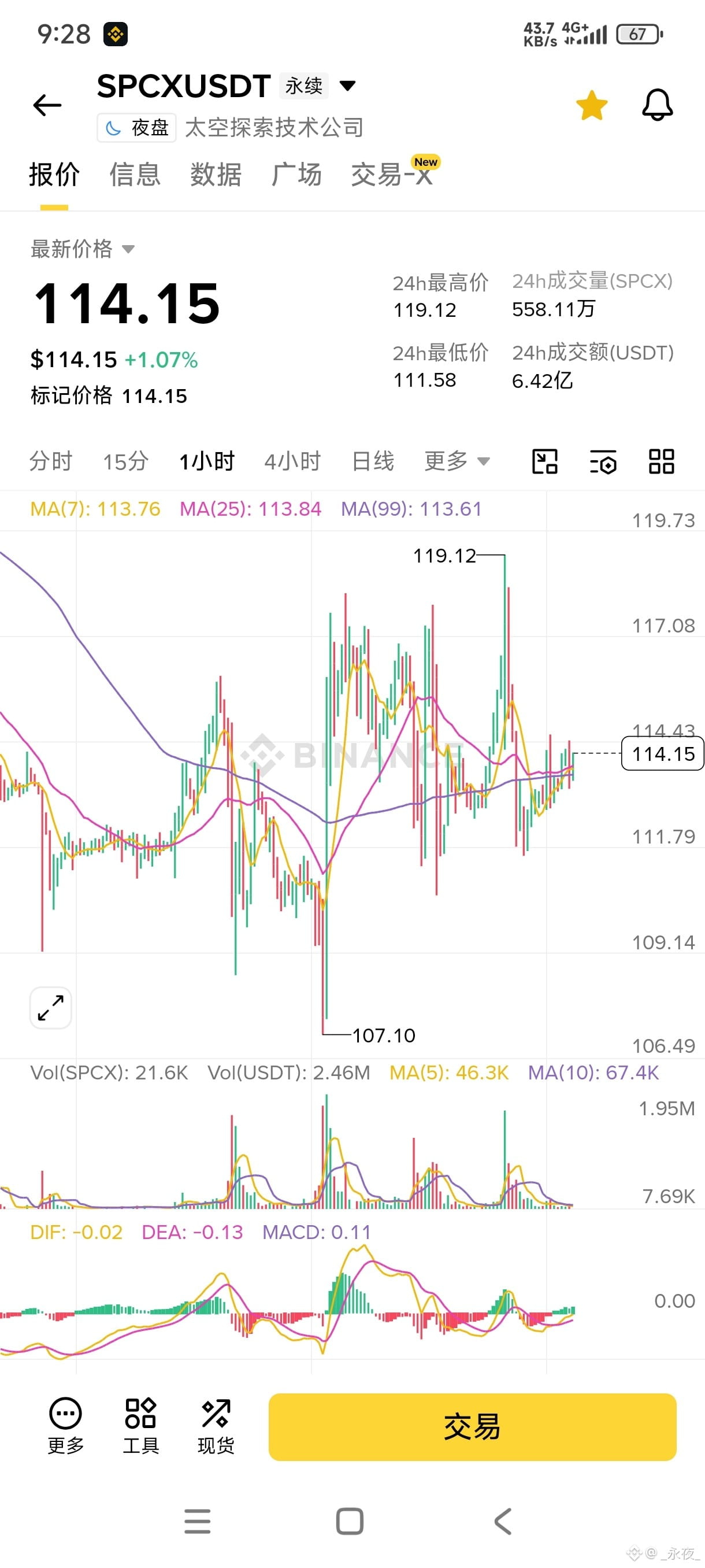Screen dimensions: 705x1568
Task: Open the chart drawing tools icon
Action: pyautogui.click(x=545, y=461)
